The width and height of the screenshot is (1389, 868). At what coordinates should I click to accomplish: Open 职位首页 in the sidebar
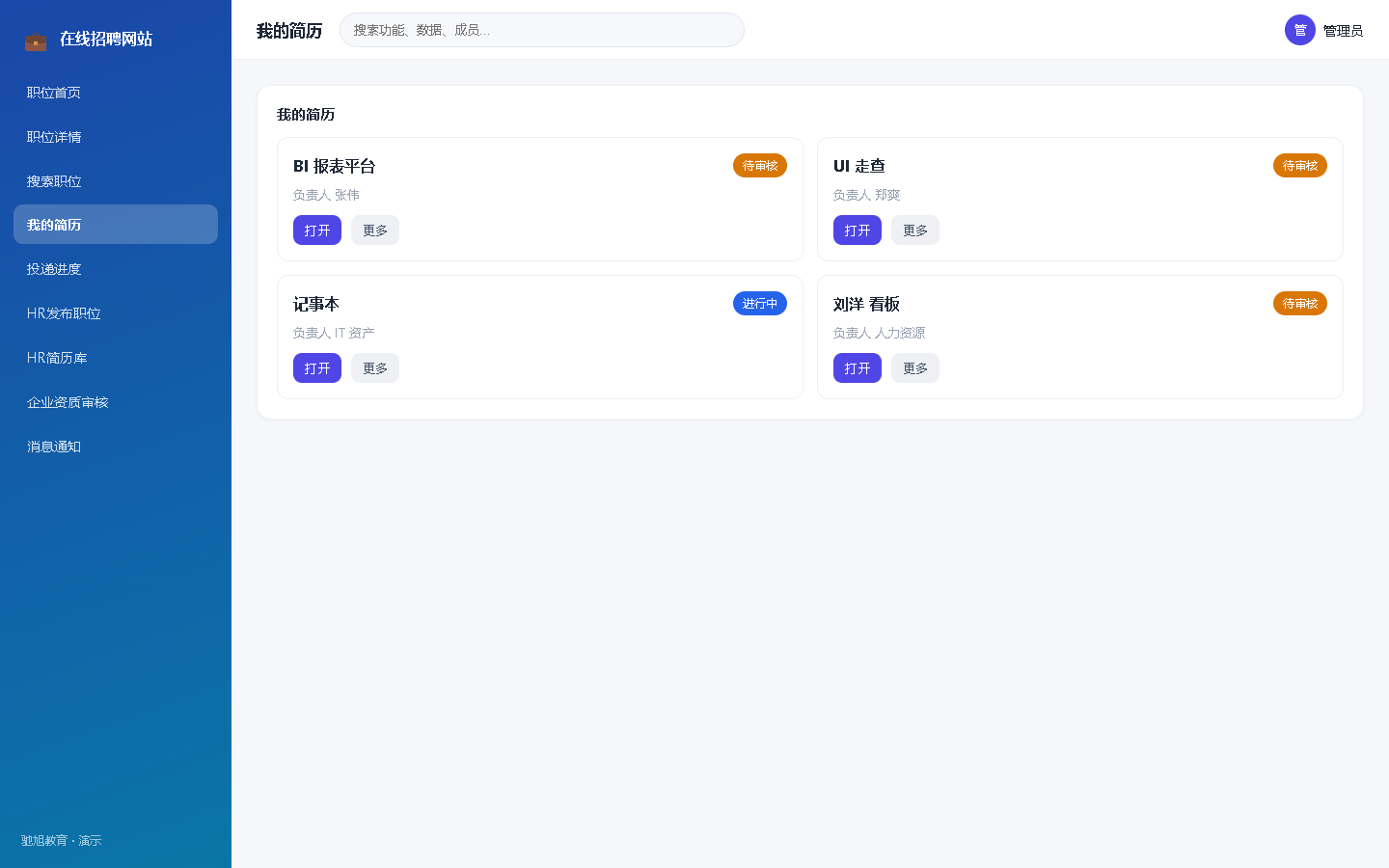[x=116, y=93]
